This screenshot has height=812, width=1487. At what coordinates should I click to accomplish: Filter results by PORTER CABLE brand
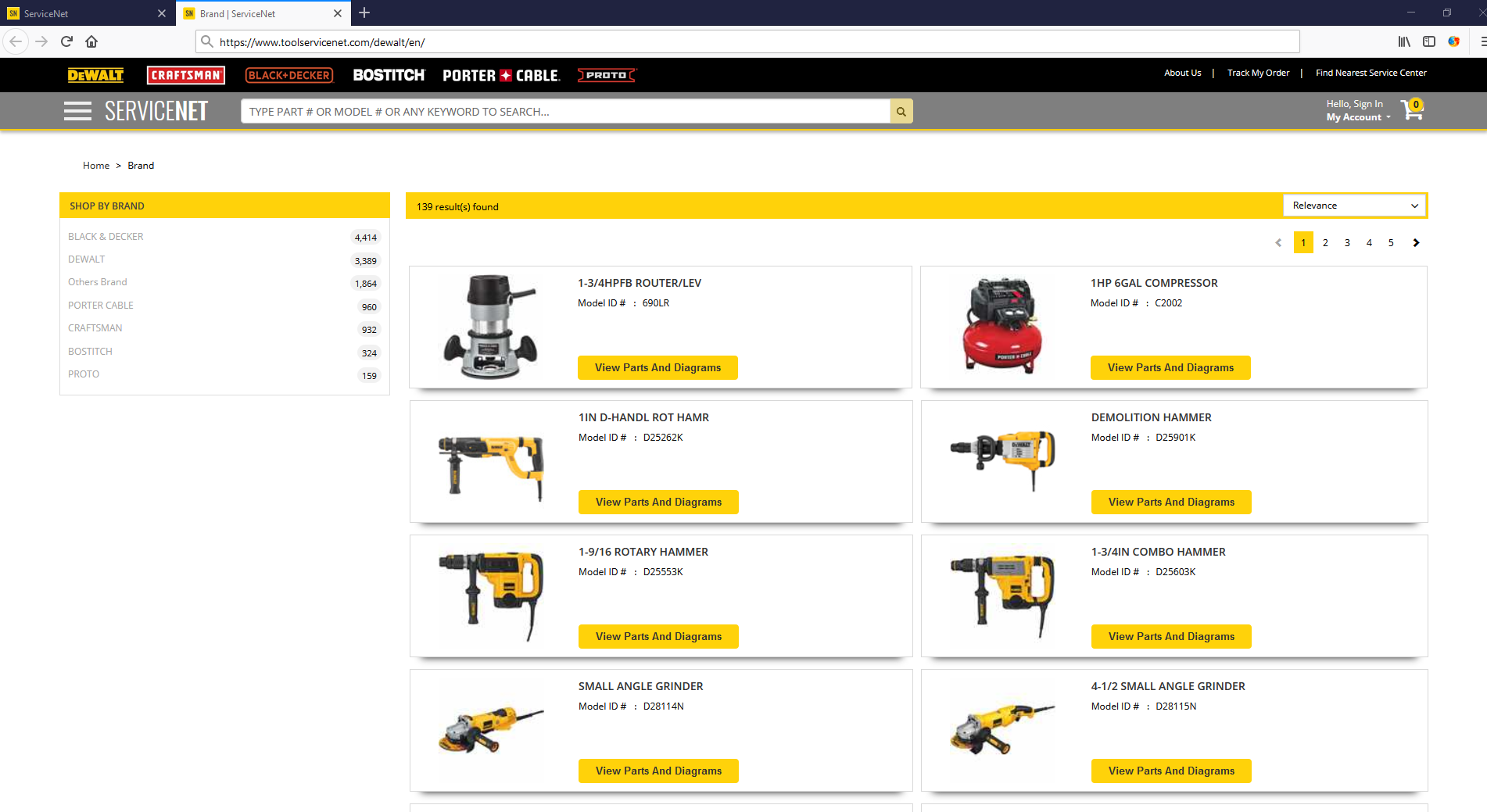tap(100, 305)
